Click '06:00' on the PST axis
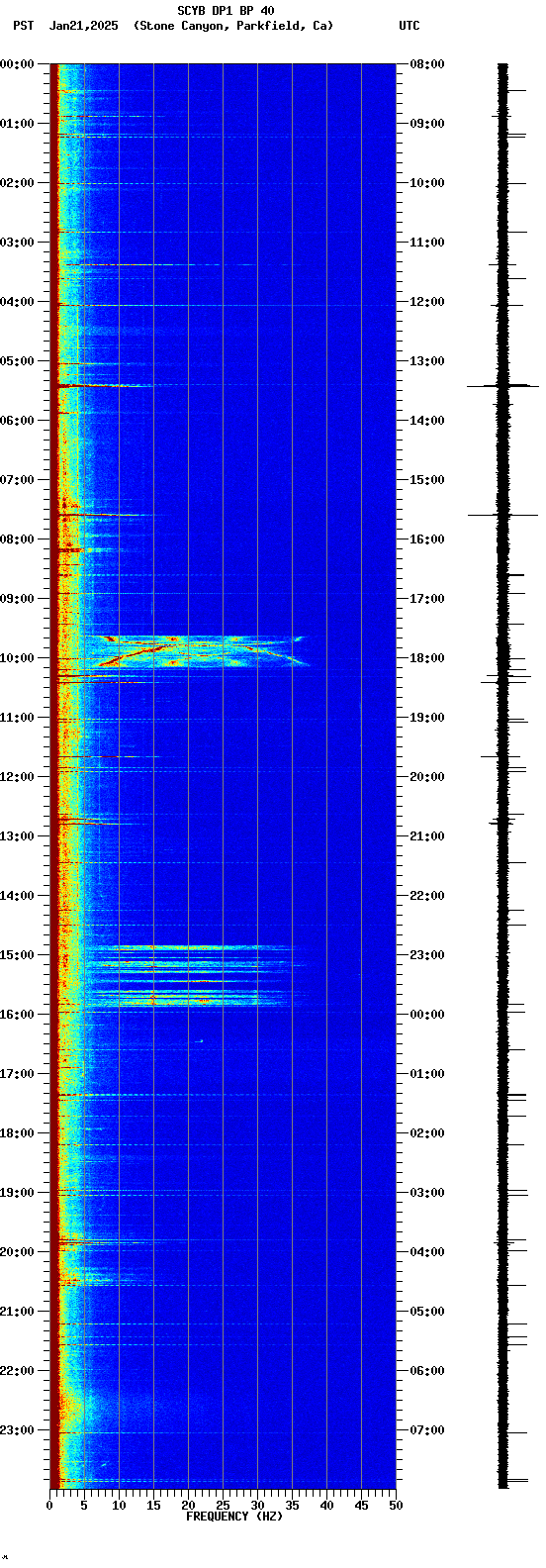 pos(17,421)
